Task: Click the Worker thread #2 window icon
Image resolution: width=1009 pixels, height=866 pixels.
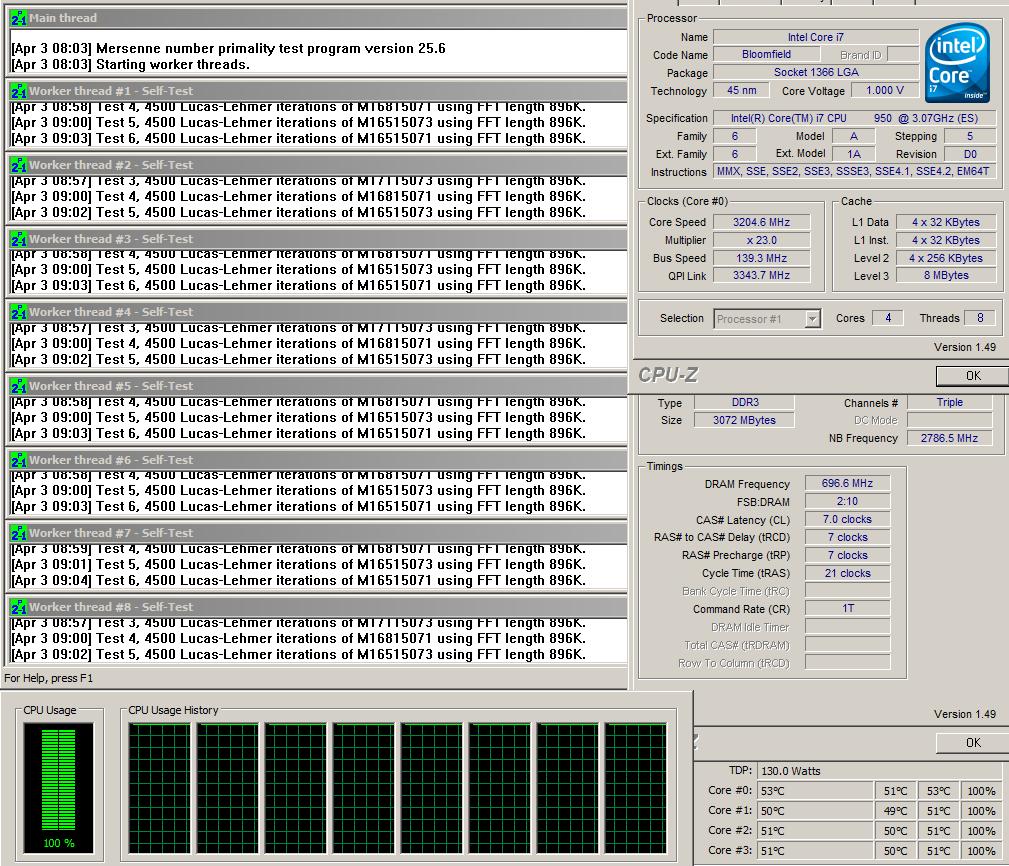Action: pos(19,165)
